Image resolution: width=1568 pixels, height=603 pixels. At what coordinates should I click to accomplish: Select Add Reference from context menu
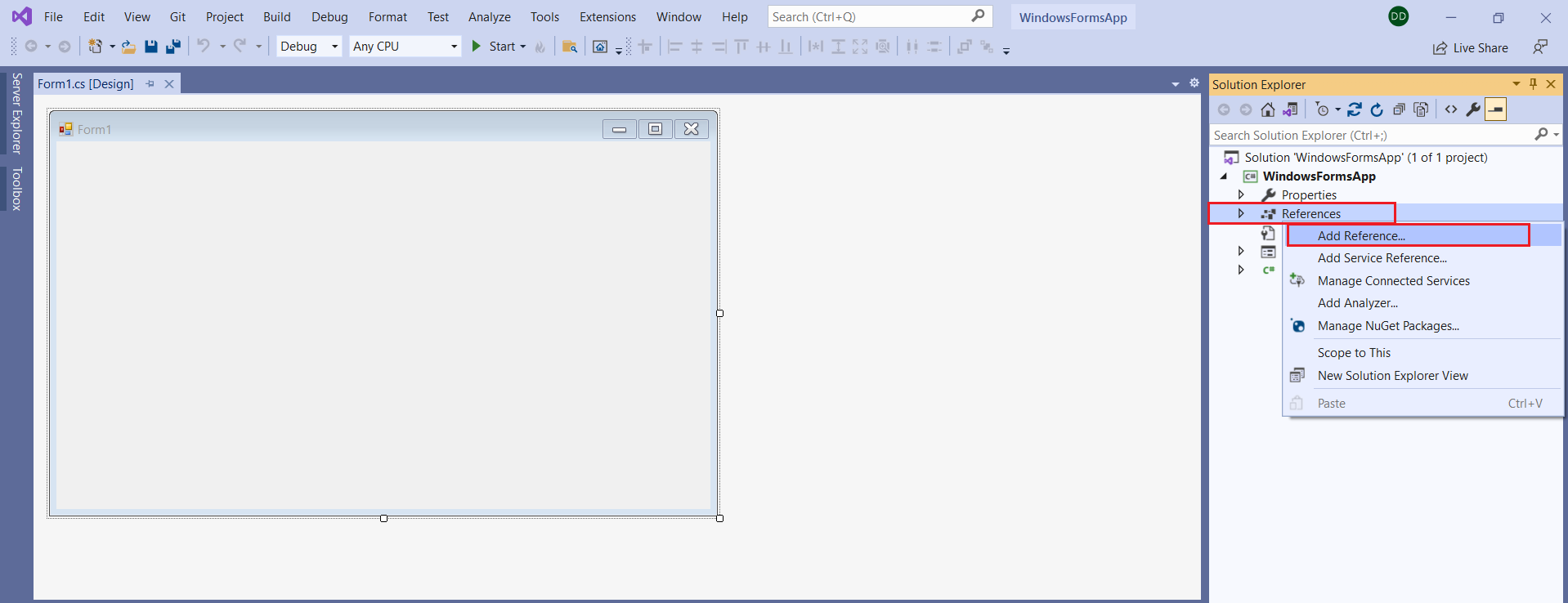[1361, 235]
